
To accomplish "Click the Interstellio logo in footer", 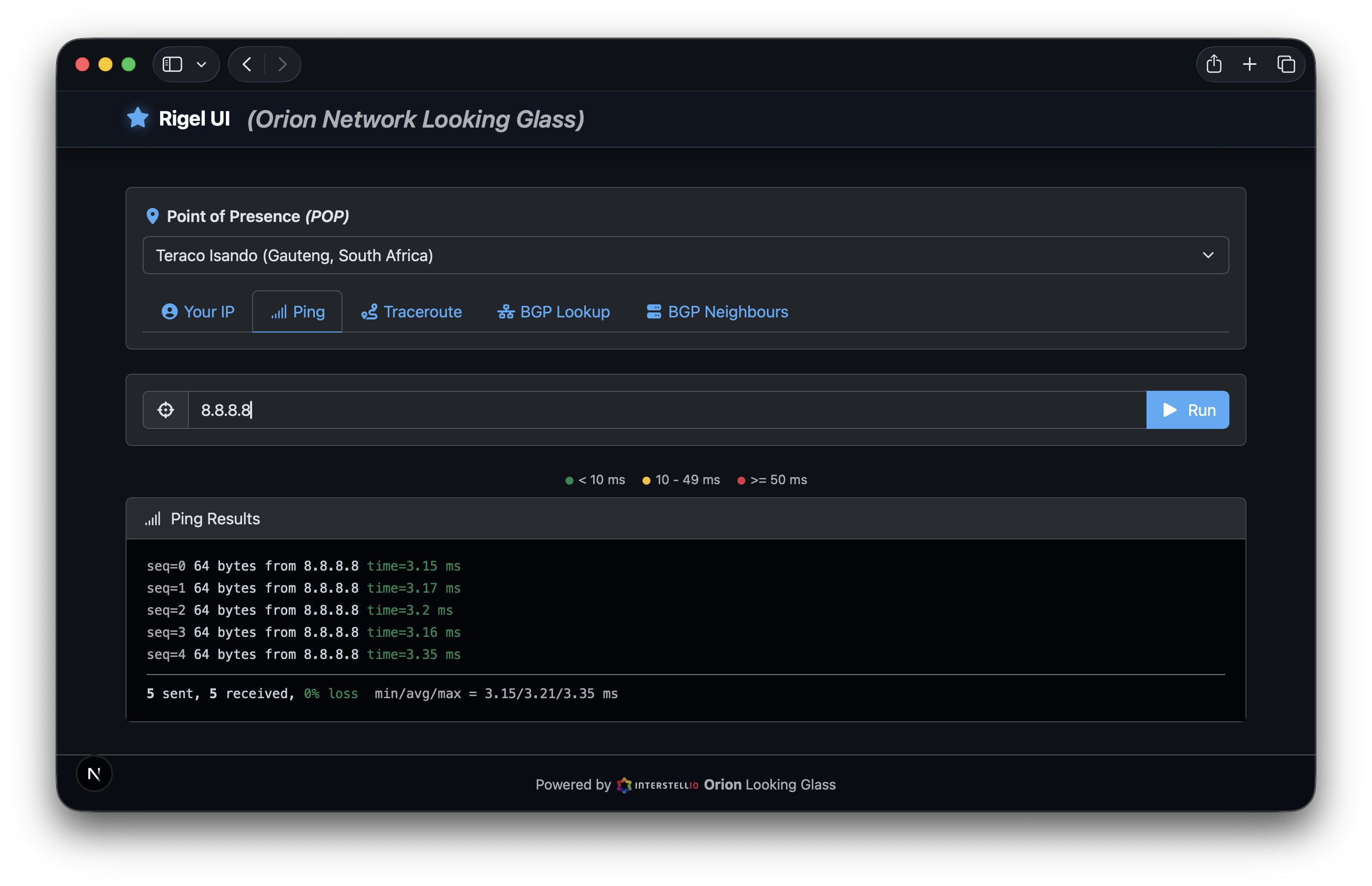I will click(657, 786).
